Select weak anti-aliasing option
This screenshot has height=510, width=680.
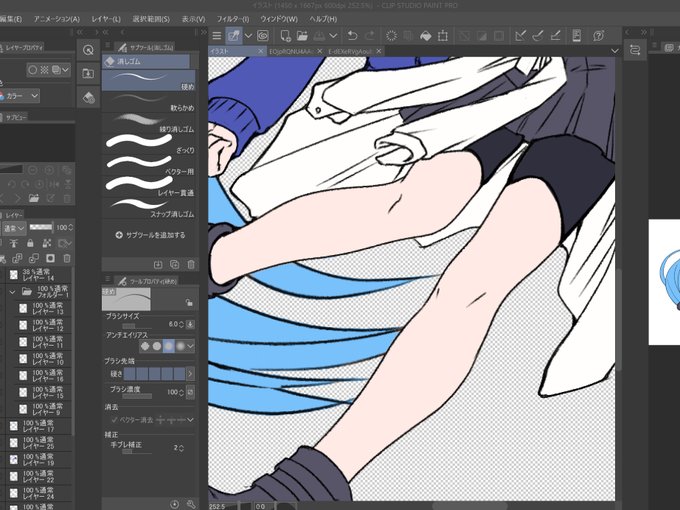click(x=157, y=346)
